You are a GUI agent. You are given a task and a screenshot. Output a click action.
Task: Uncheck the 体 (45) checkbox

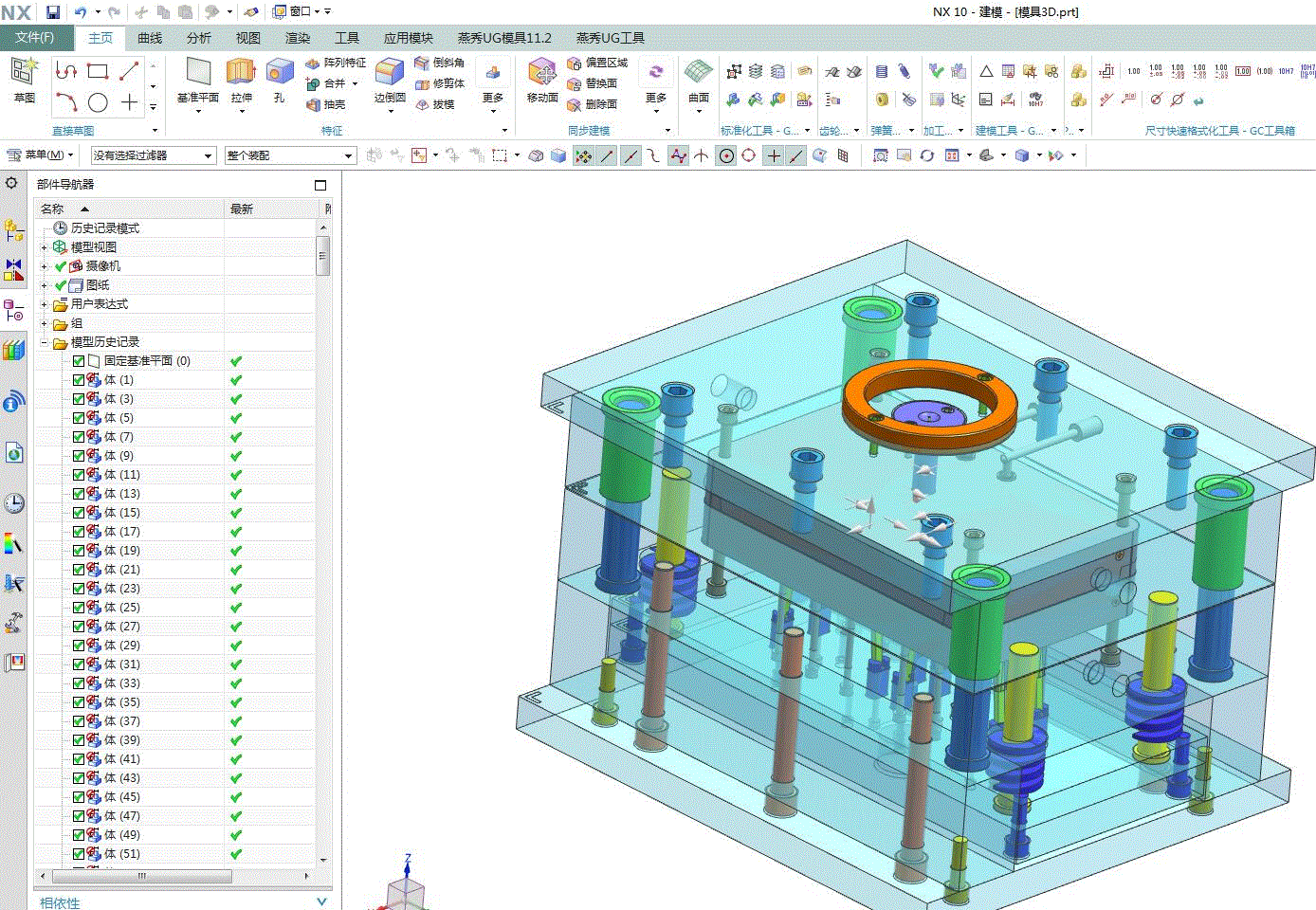[x=79, y=797]
